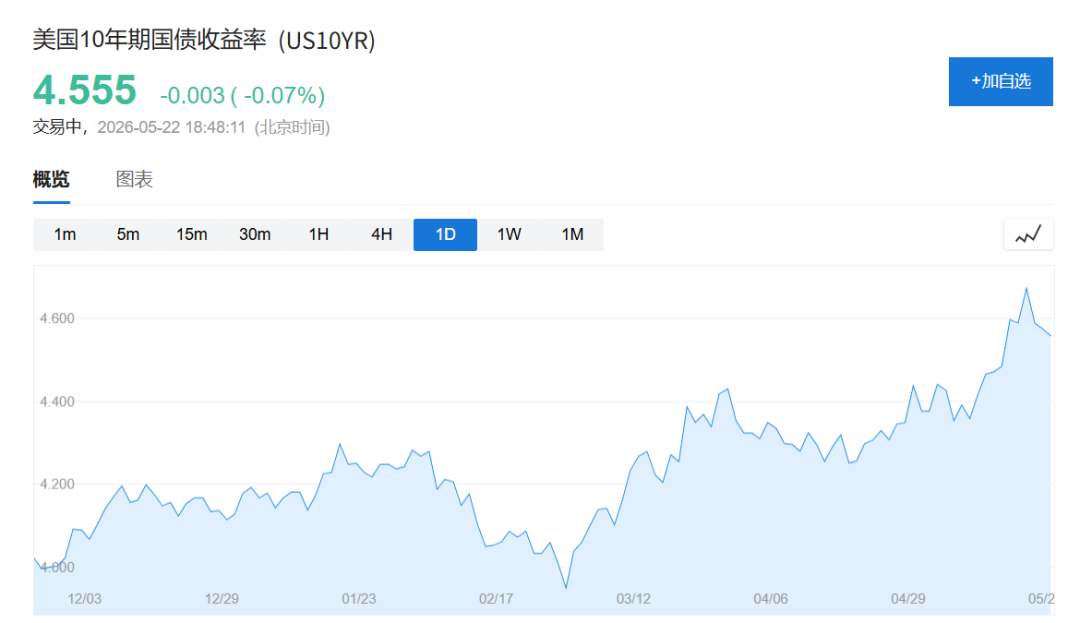
Task: Click the 02/17 date label on chart
Action: point(496,599)
